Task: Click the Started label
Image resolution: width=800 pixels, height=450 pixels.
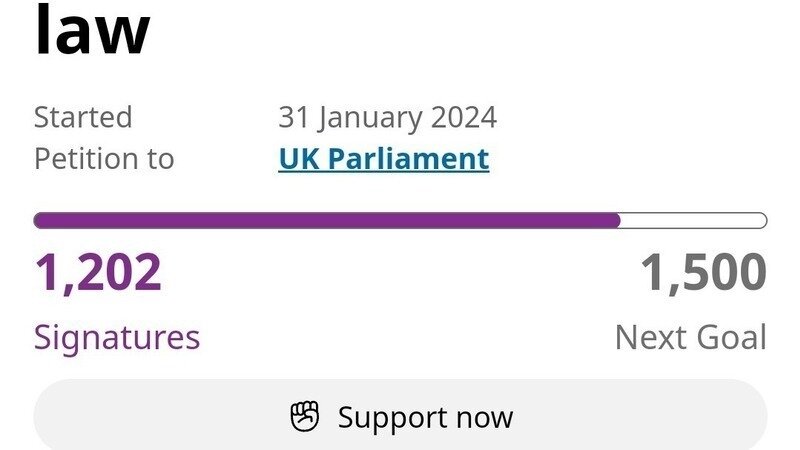Action: point(83,117)
